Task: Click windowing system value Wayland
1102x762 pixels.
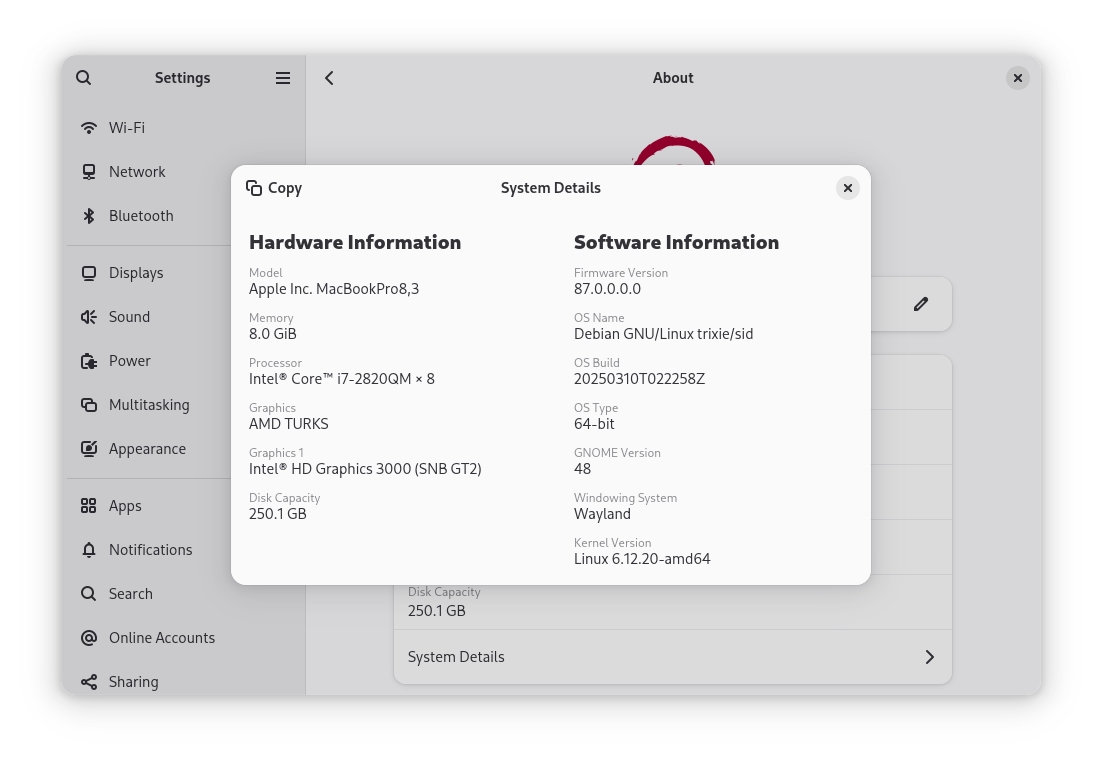Action: point(602,514)
